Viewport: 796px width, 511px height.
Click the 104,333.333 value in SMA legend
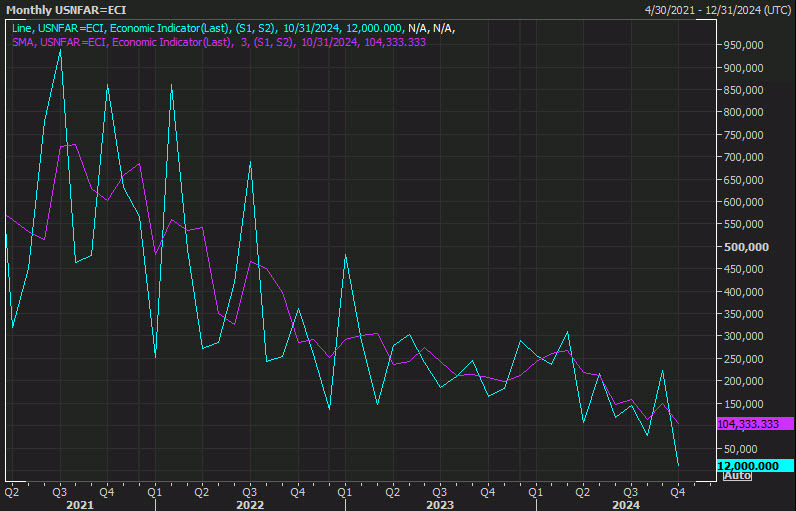coord(395,42)
